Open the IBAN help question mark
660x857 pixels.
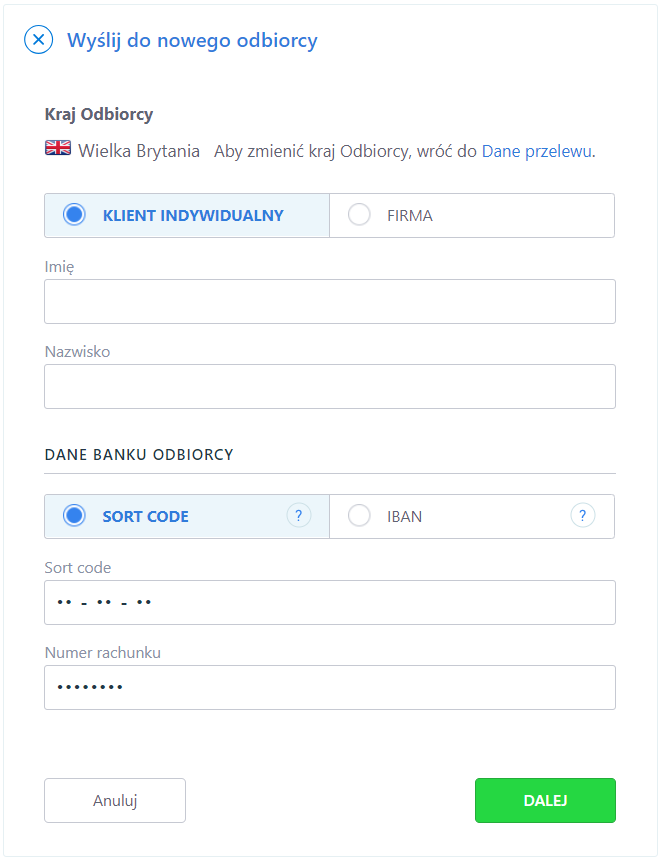pyautogui.click(x=583, y=515)
